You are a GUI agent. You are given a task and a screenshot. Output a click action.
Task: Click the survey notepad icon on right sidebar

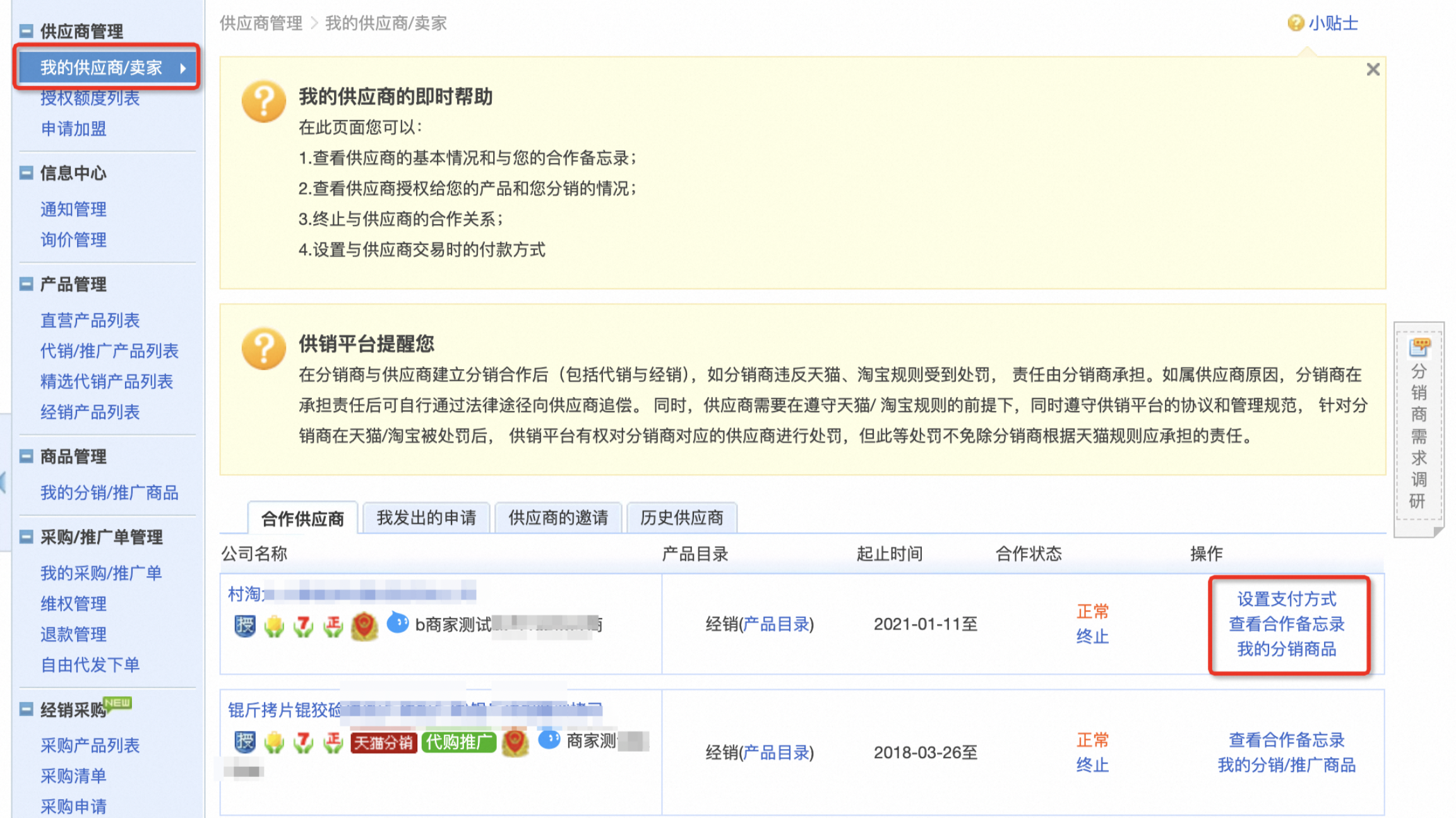(1419, 347)
